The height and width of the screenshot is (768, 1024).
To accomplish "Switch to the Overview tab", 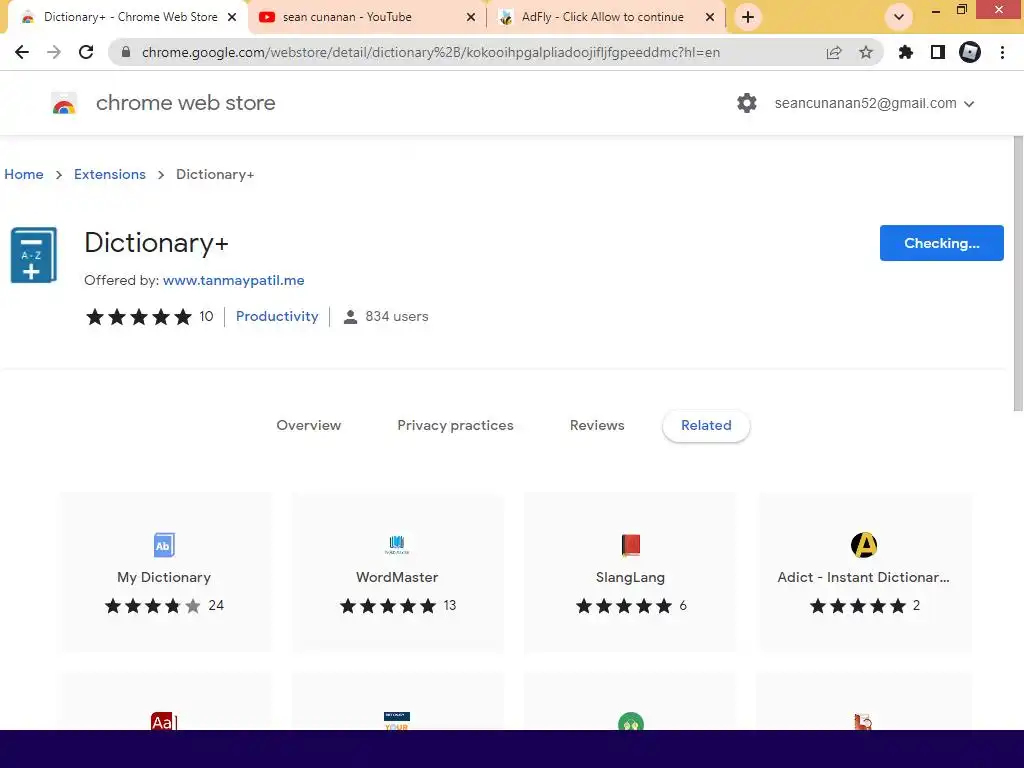I will [308, 425].
